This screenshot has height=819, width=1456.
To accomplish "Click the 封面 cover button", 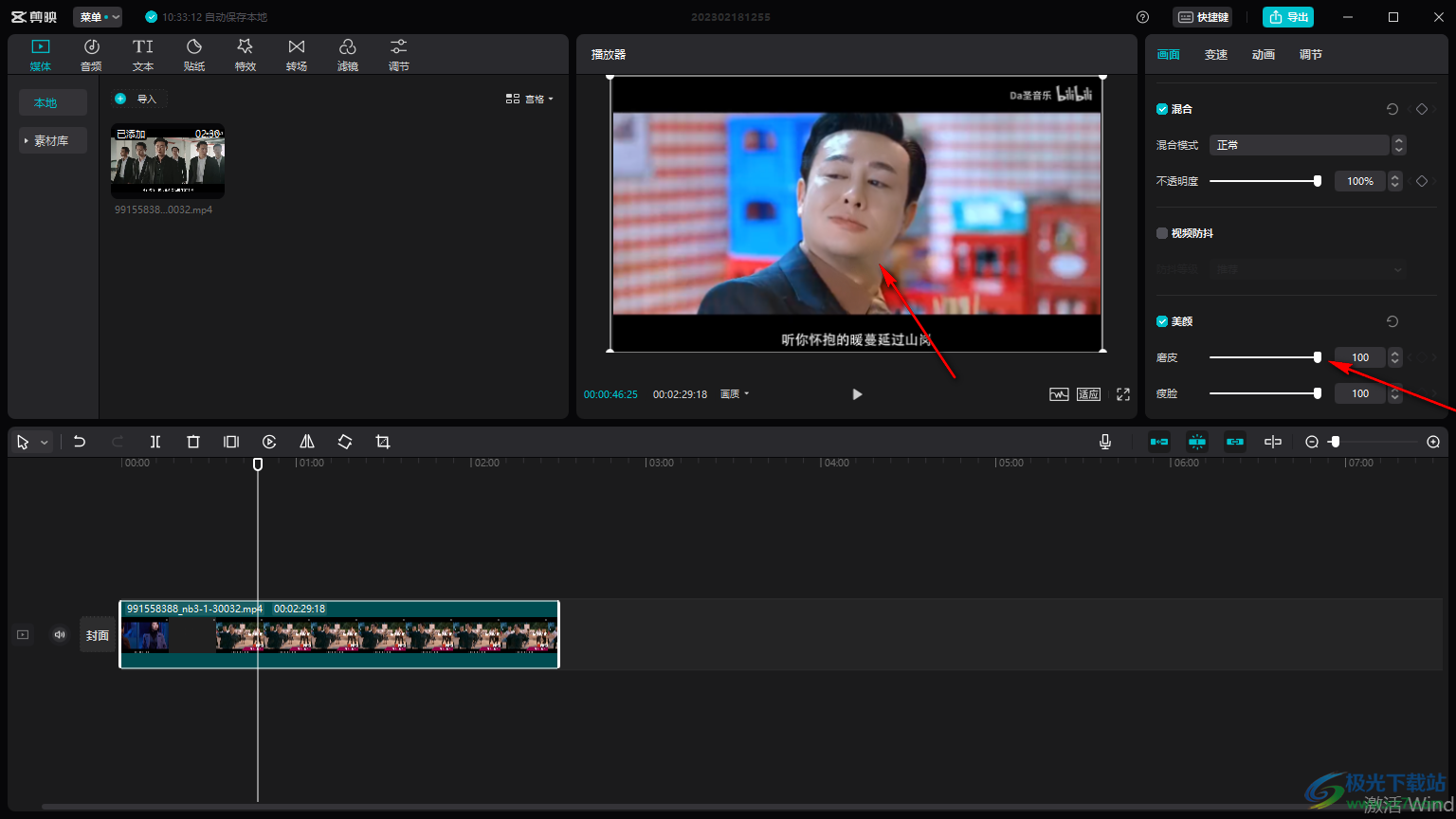I will point(98,635).
